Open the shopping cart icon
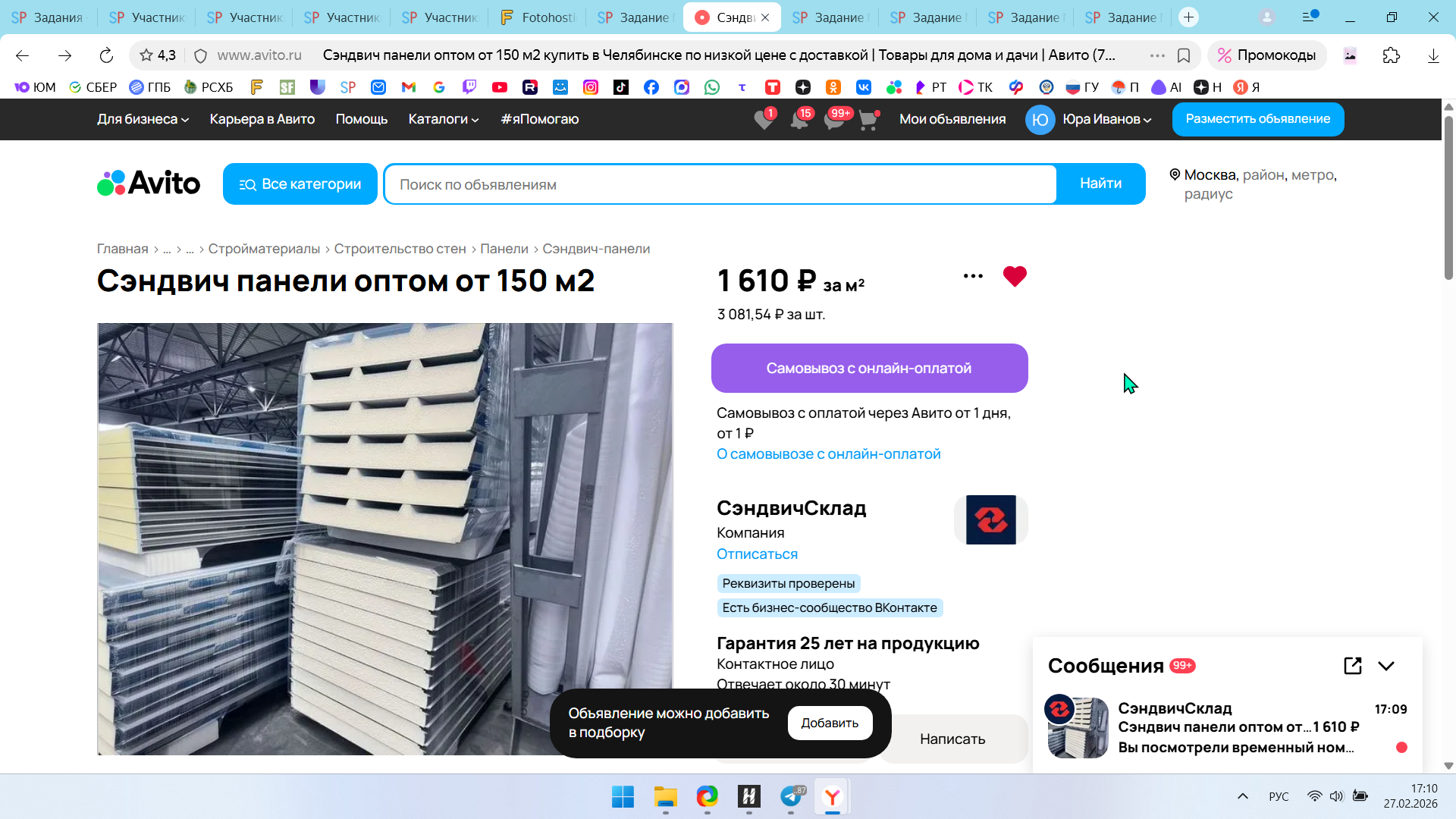 tap(868, 120)
